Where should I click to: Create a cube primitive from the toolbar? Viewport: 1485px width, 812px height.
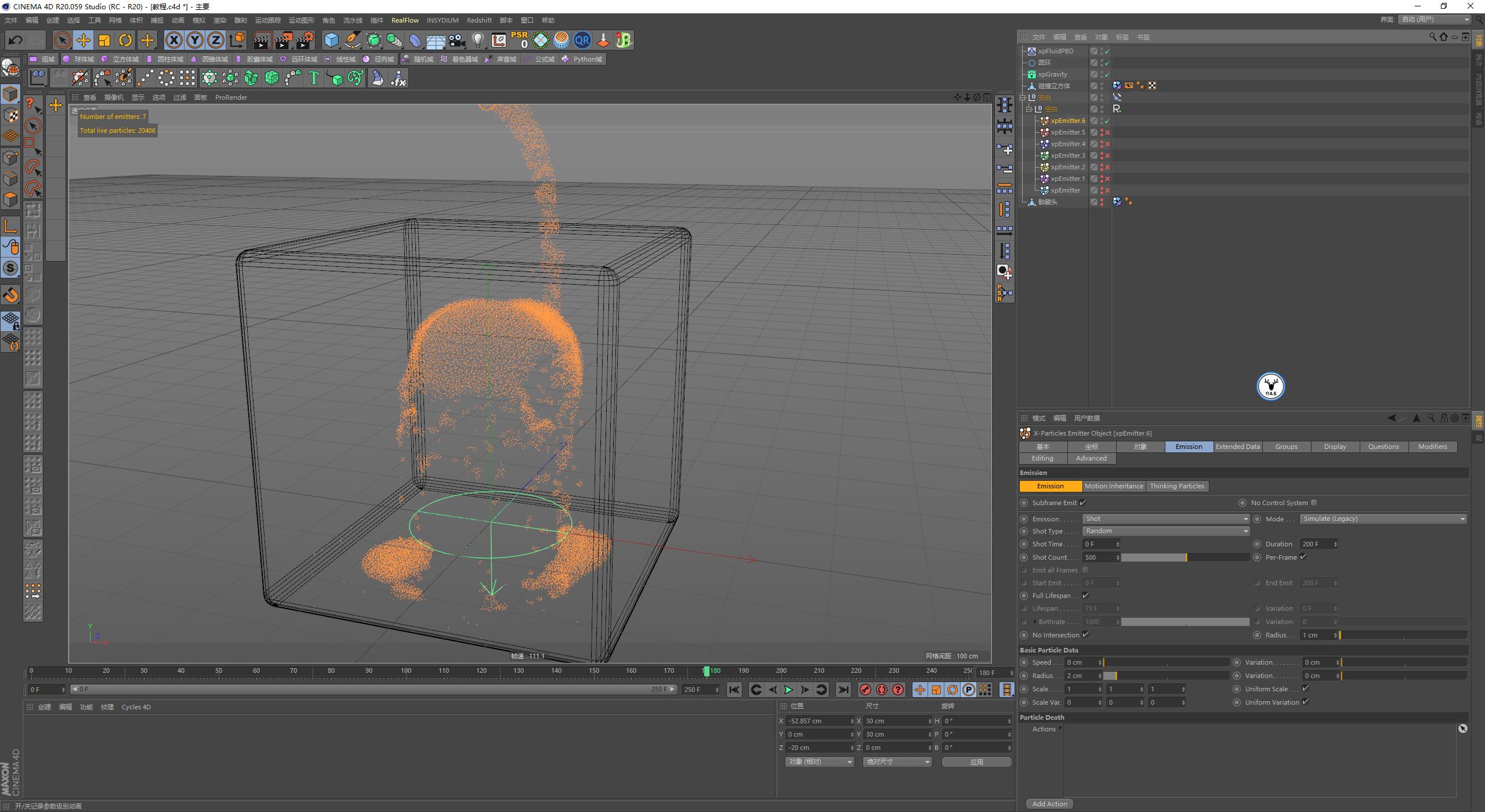tap(331, 40)
